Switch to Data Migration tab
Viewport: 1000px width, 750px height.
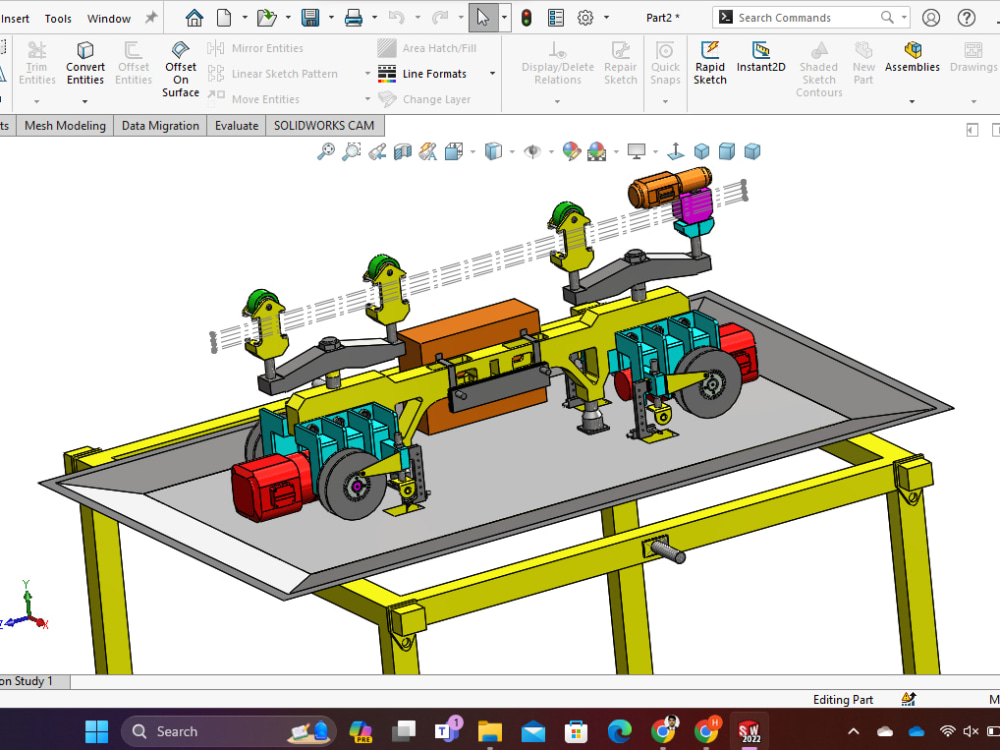click(160, 126)
